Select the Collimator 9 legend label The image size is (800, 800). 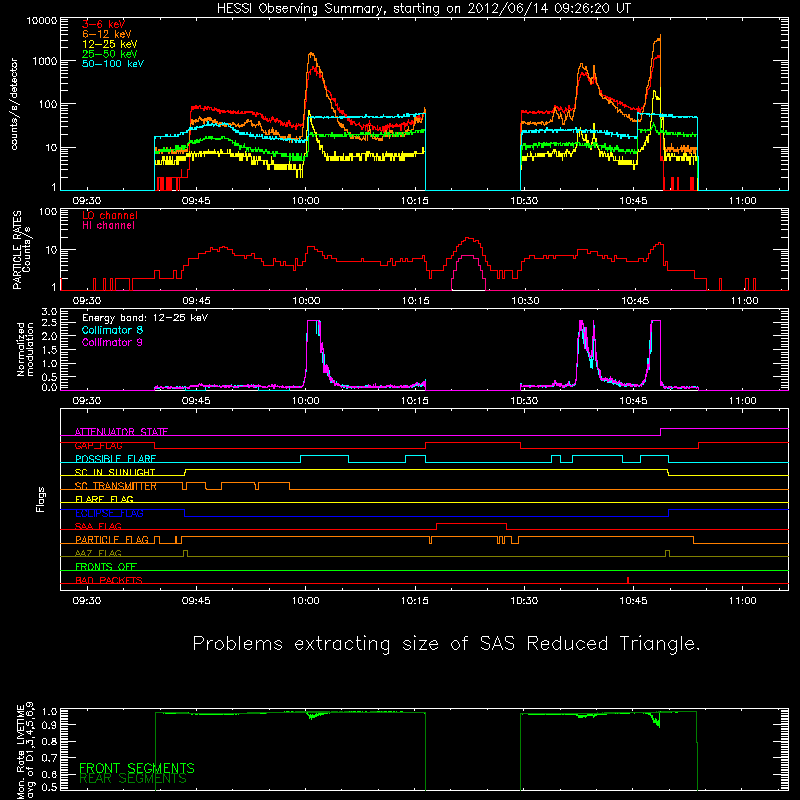(112, 342)
